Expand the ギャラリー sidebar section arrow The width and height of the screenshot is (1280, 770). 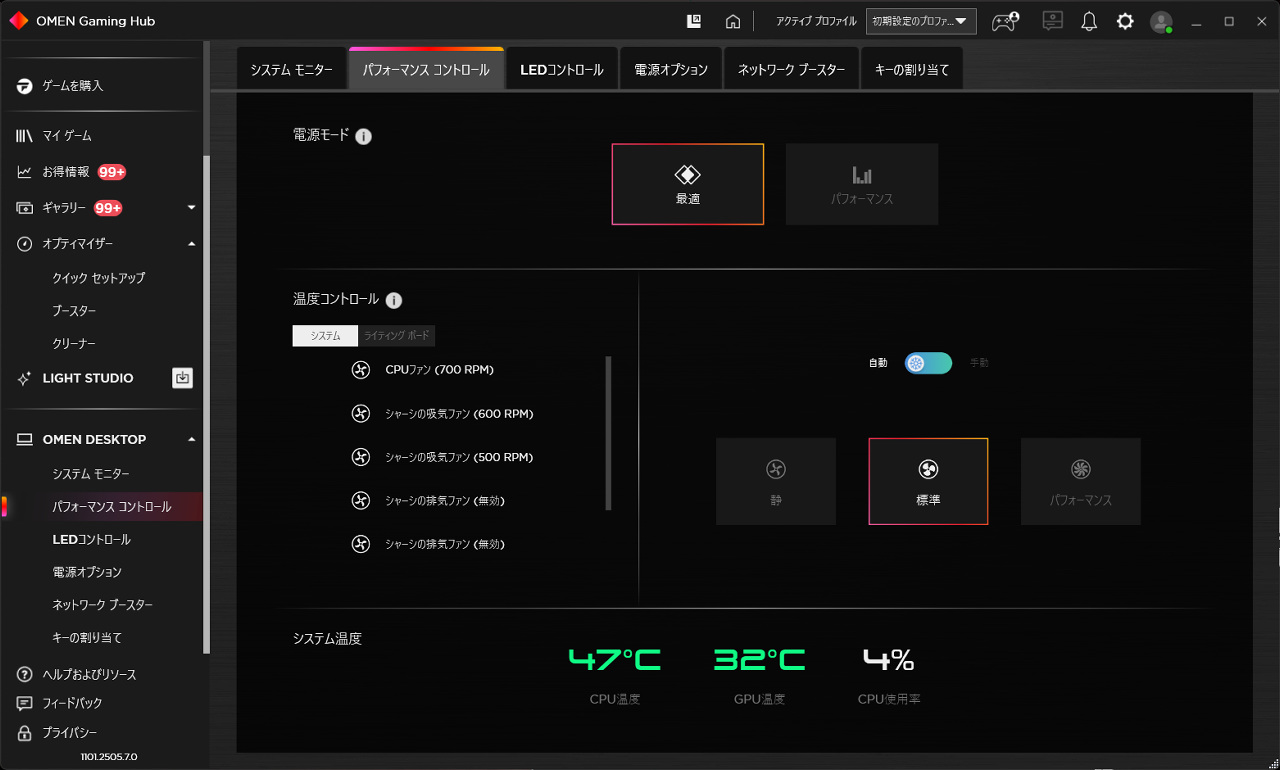click(x=191, y=208)
